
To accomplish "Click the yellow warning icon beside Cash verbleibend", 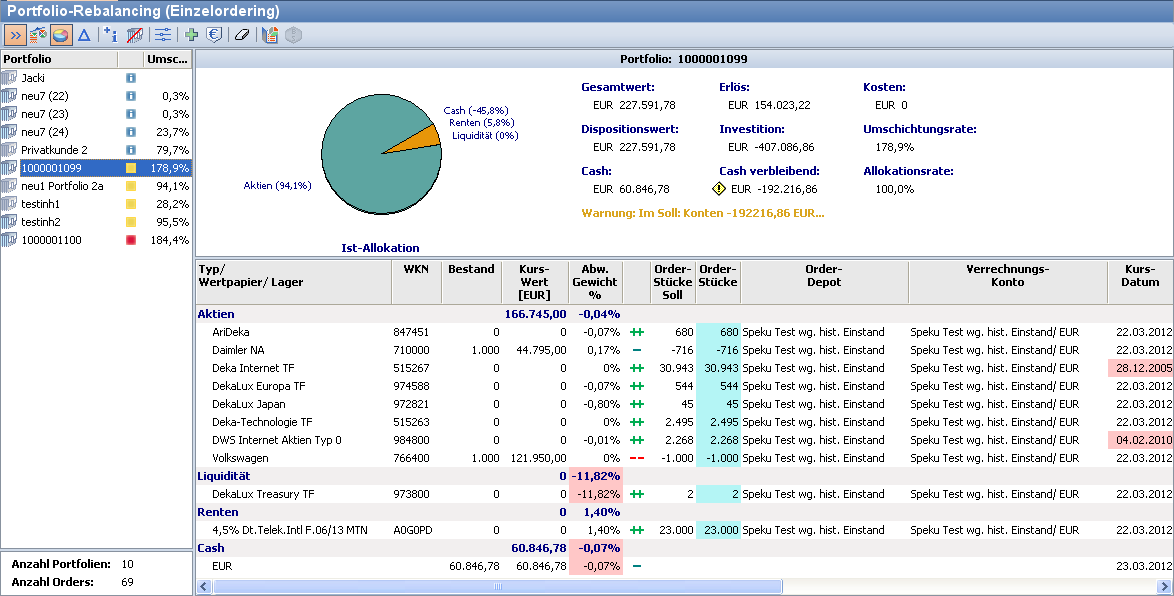I will tap(718, 188).
